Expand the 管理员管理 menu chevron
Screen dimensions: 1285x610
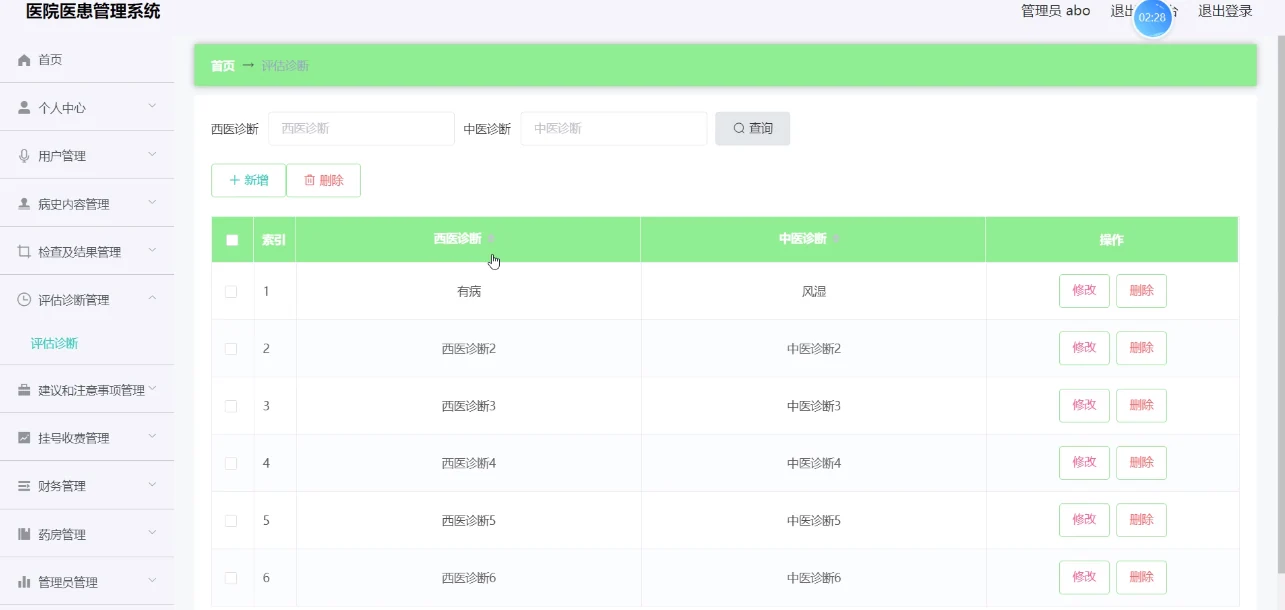pyautogui.click(x=152, y=580)
